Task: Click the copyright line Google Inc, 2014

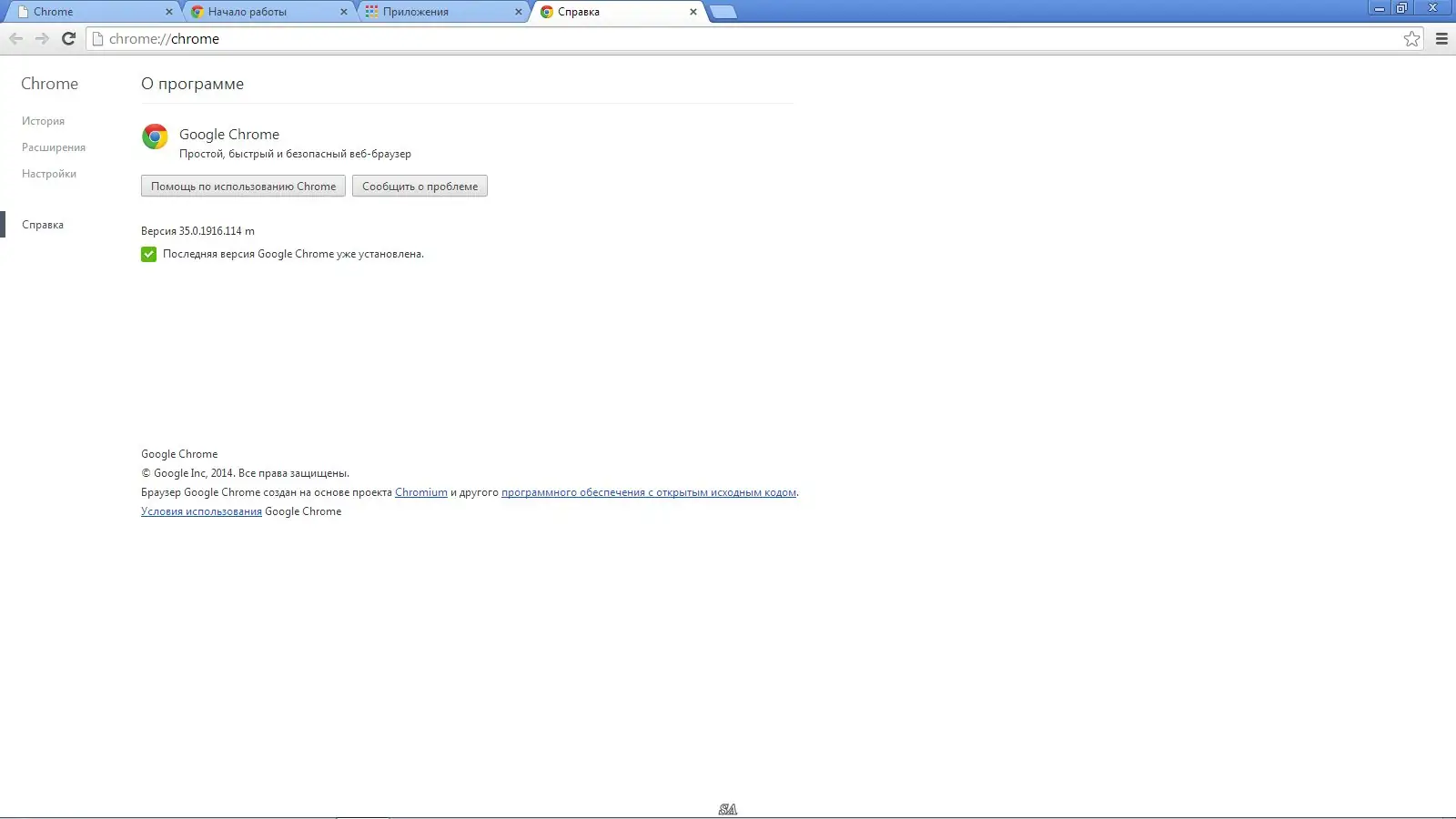Action: pyautogui.click(x=245, y=473)
